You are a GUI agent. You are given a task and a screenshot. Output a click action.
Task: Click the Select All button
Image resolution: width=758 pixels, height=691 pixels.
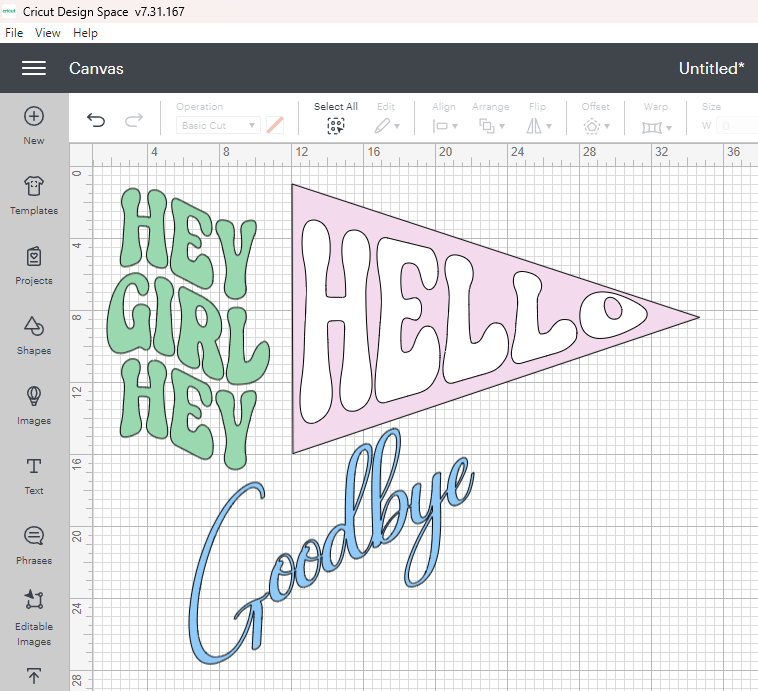coord(335,126)
